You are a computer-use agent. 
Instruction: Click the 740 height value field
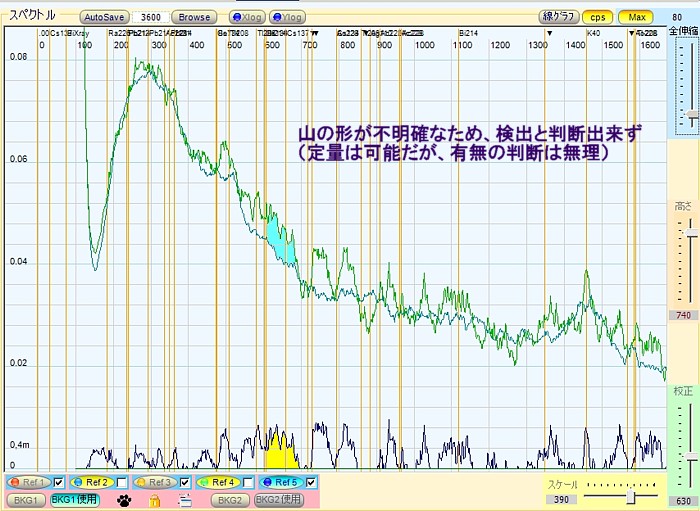[x=683, y=316]
